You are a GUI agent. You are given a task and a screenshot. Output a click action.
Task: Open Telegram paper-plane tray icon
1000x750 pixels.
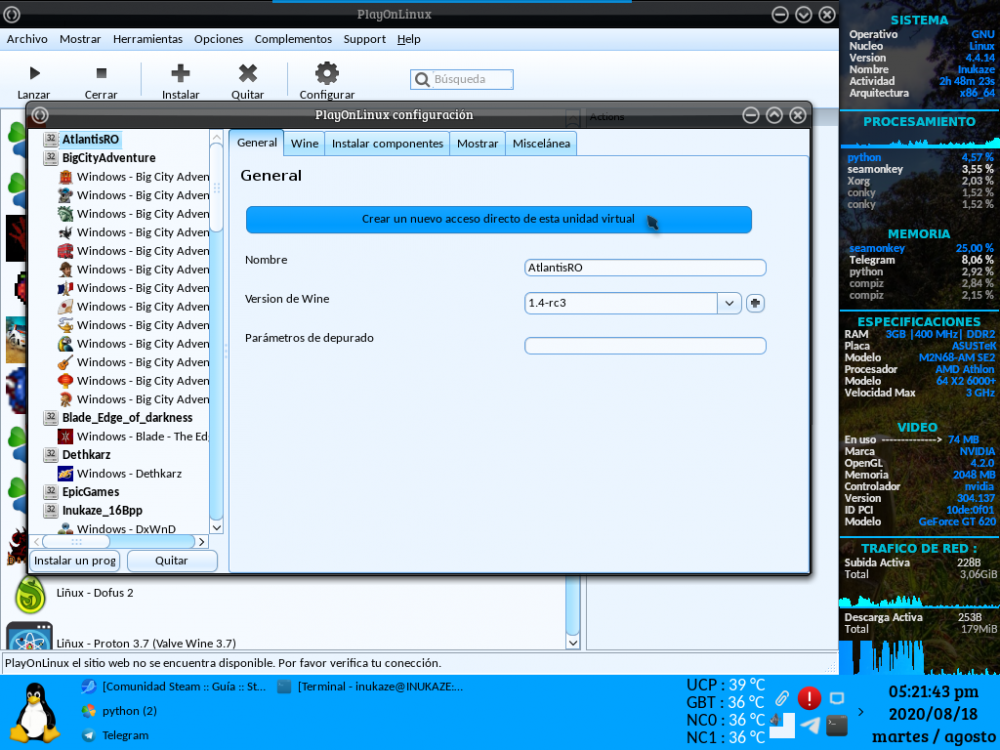810,726
